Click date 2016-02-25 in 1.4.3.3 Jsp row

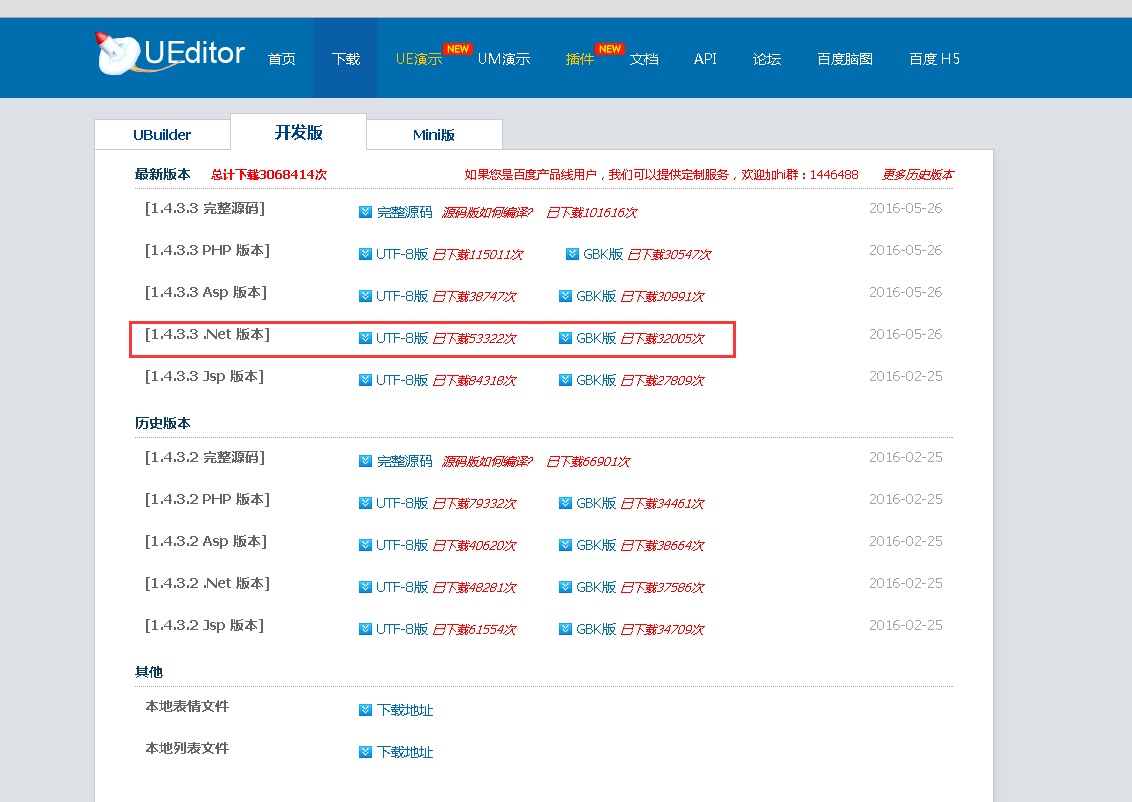pyautogui.click(x=905, y=376)
